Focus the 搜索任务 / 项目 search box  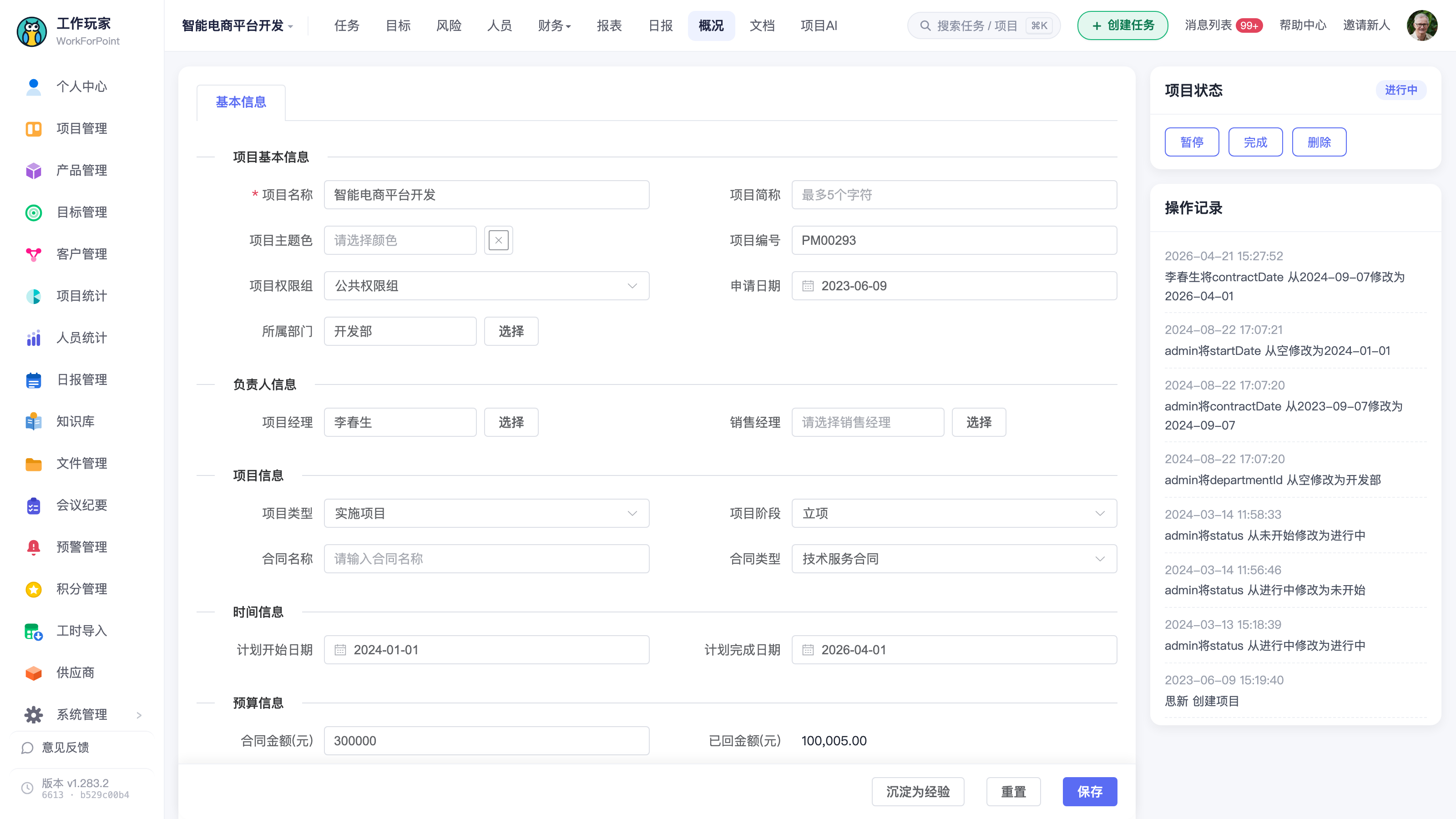click(x=983, y=25)
